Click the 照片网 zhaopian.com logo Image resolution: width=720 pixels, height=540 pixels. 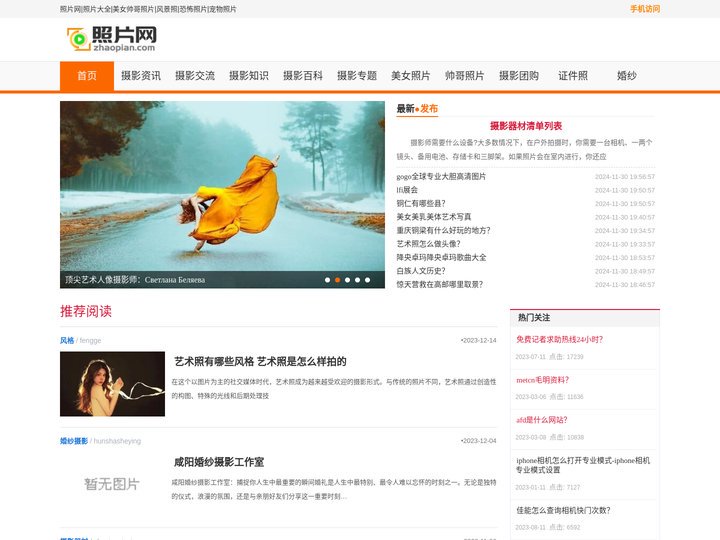click(x=112, y=39)
